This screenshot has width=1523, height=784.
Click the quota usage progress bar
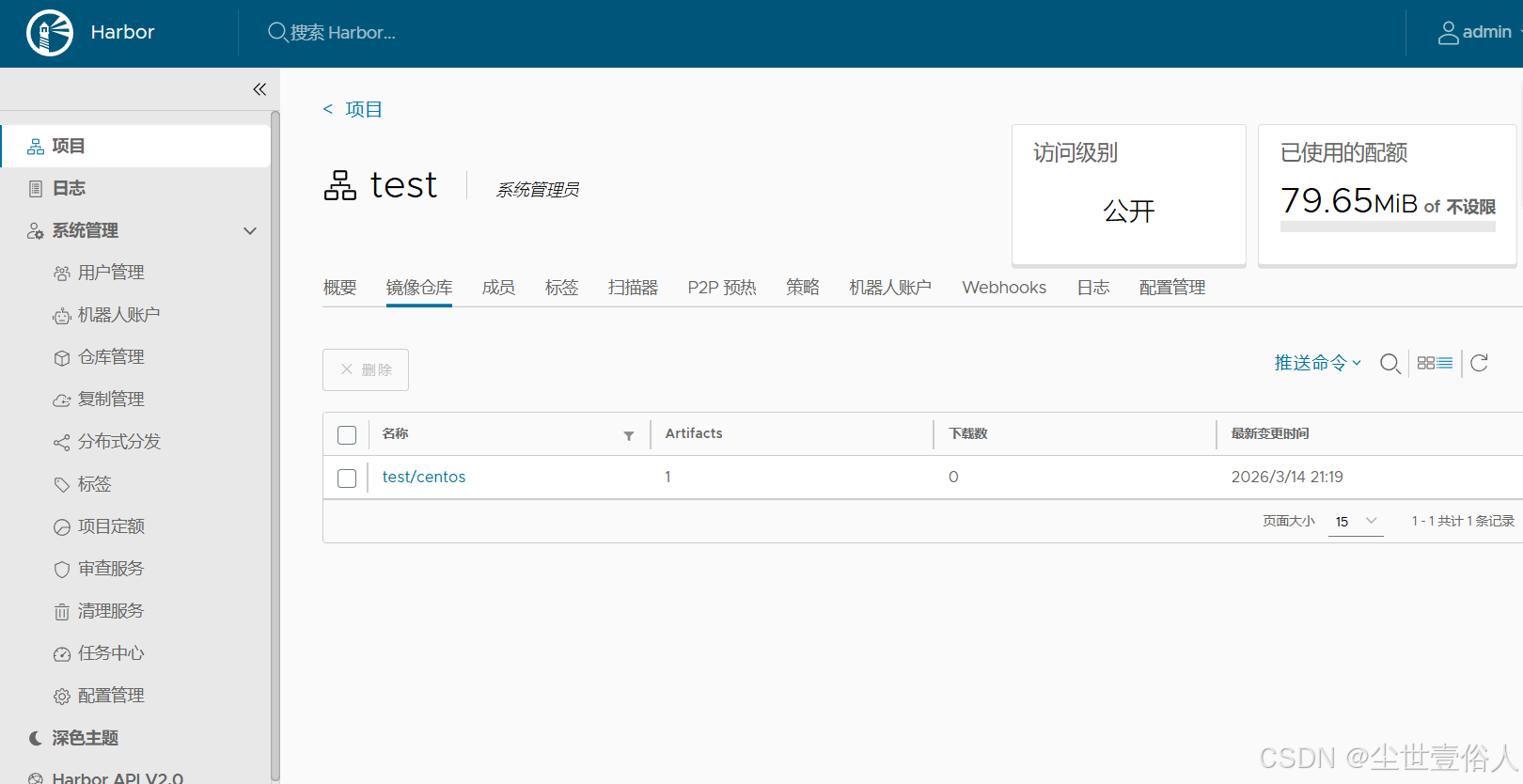tap(1388, 227)
